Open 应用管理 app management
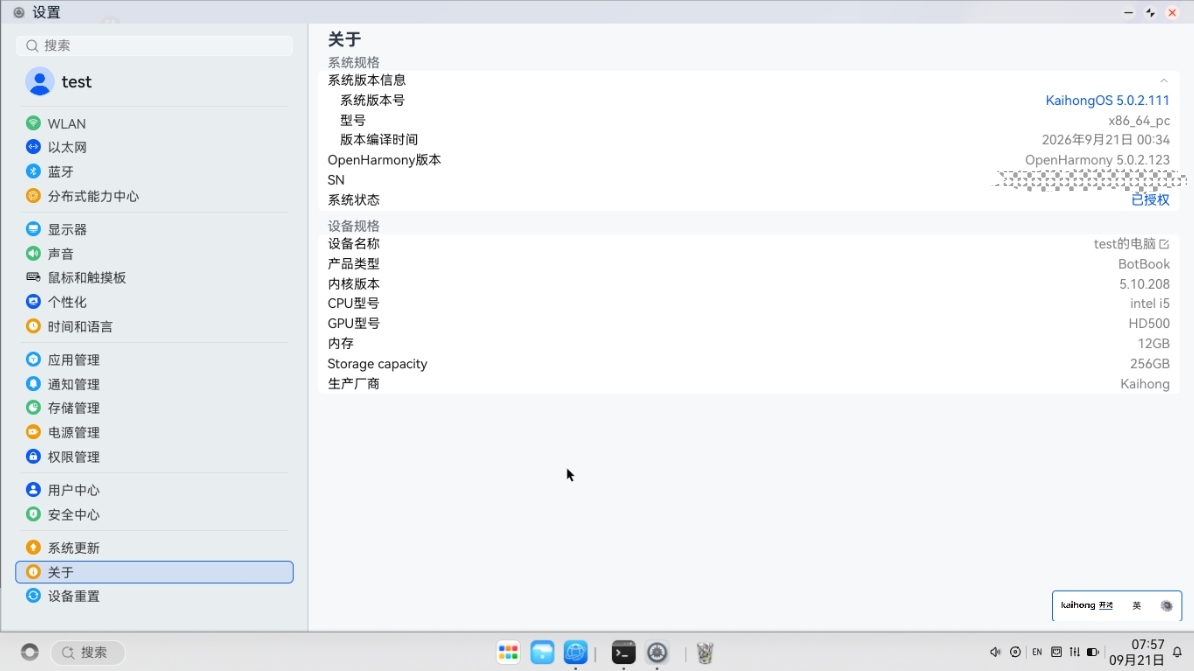The height and width of the screenshot is (671, 1194). point(154,359)
